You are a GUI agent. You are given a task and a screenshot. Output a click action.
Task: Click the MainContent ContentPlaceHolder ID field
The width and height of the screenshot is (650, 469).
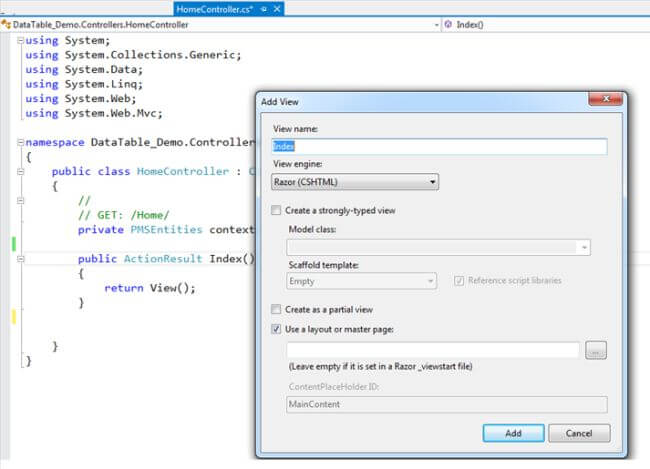[446, 404]
